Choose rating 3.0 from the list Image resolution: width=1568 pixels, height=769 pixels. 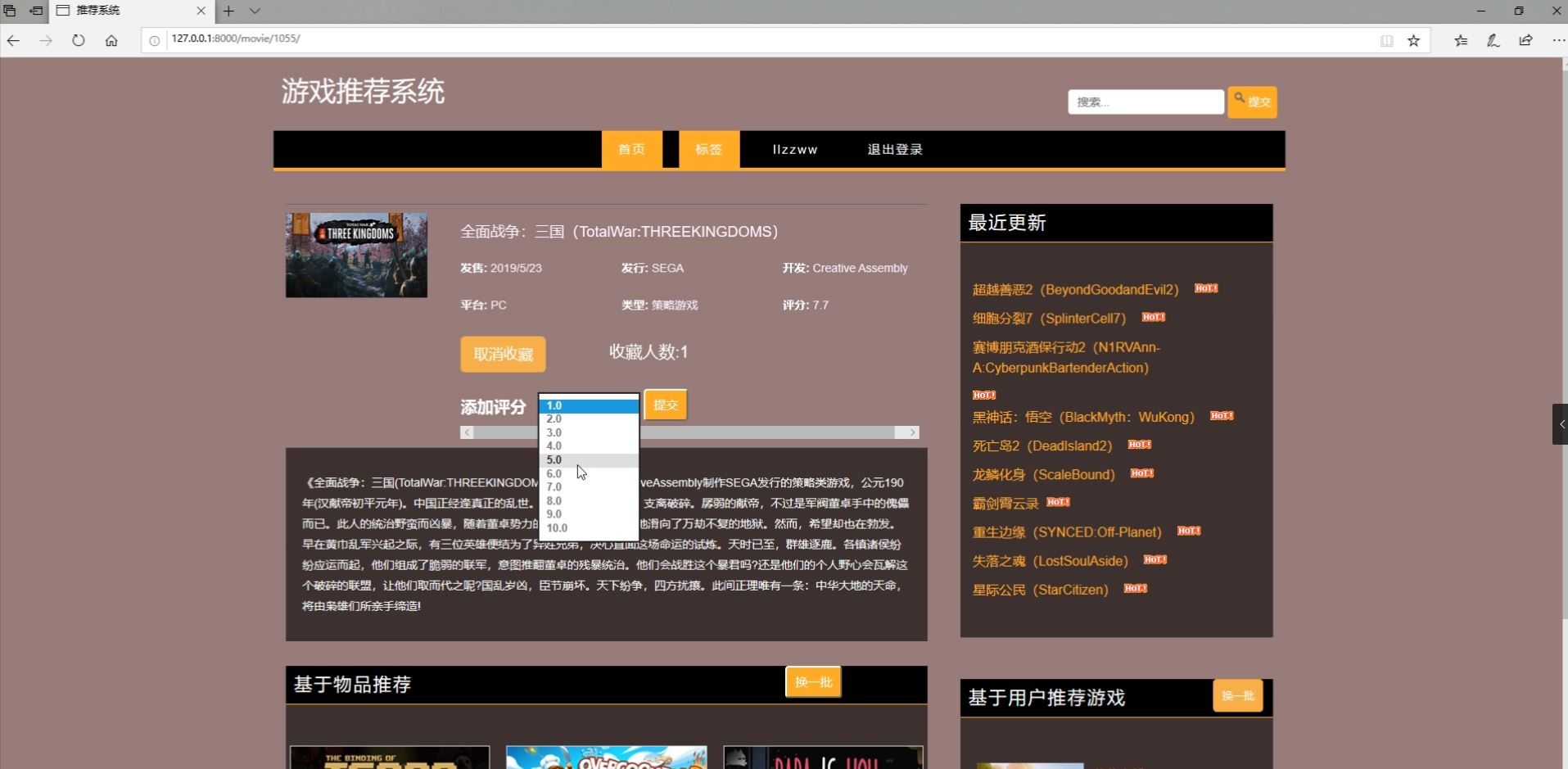[589, 432]
